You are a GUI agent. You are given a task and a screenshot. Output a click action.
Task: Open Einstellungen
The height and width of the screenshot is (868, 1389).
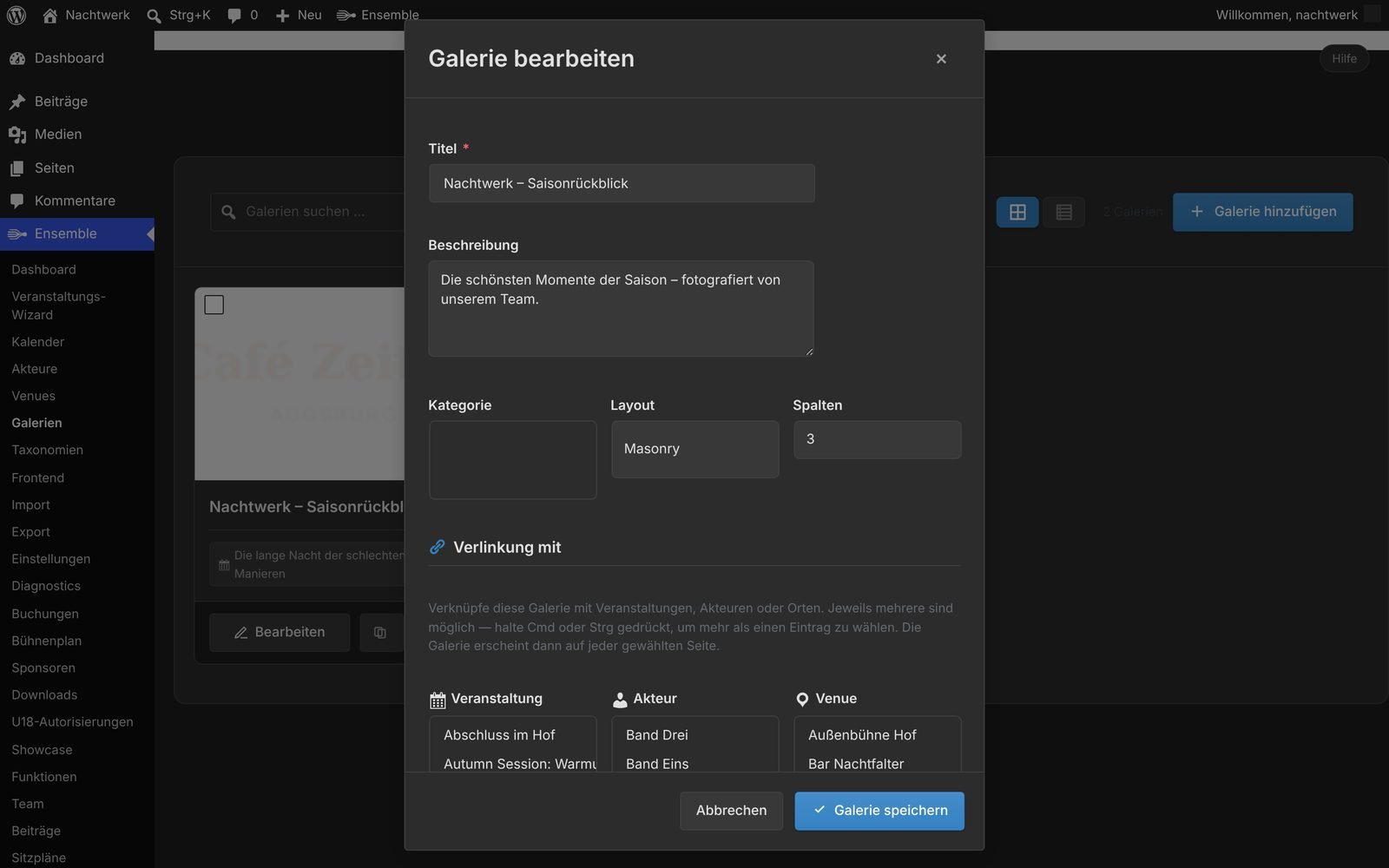click(50, 559)
